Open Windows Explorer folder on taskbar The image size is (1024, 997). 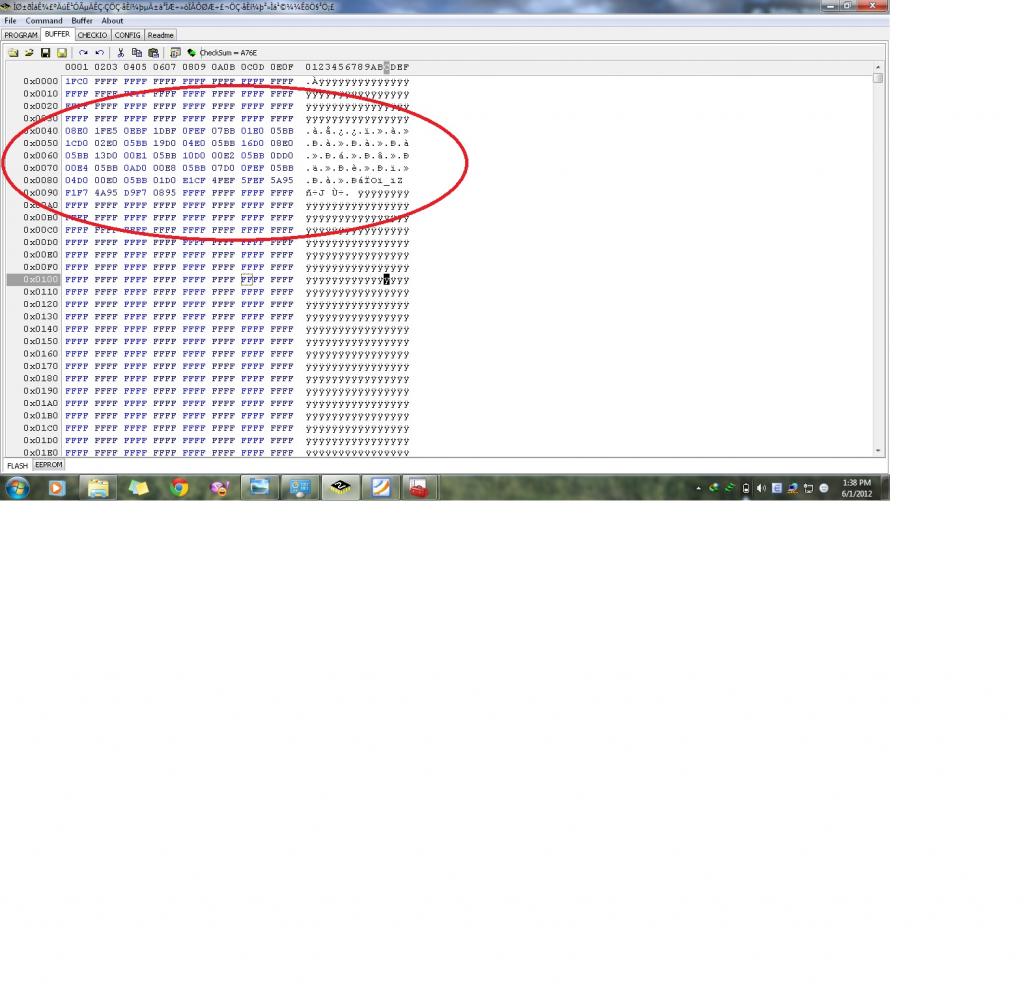(98, 488)
